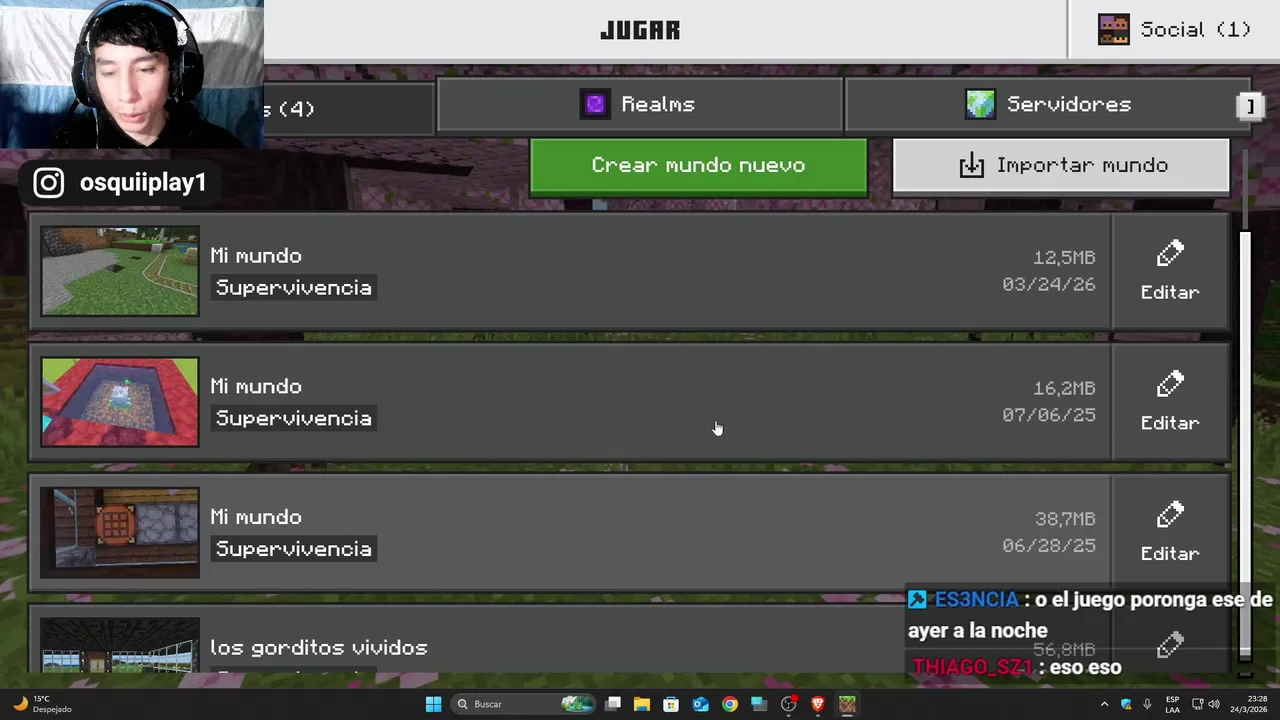The width and height of the screenshot is (1280, 720).
Task: Click the Crear mundo nuevo button
Action: click(698, 166)
